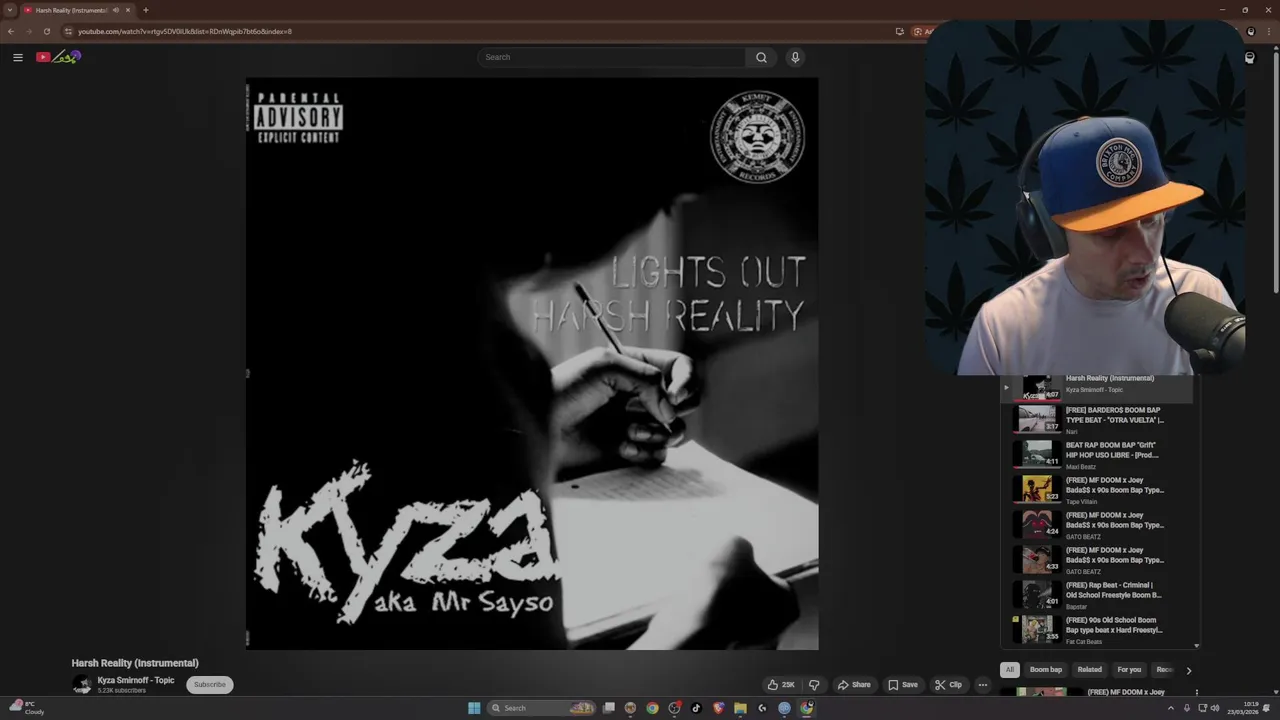Select the All filter chip
This screenshot has width=1280, height=720.
click(x=1010, y=670)
